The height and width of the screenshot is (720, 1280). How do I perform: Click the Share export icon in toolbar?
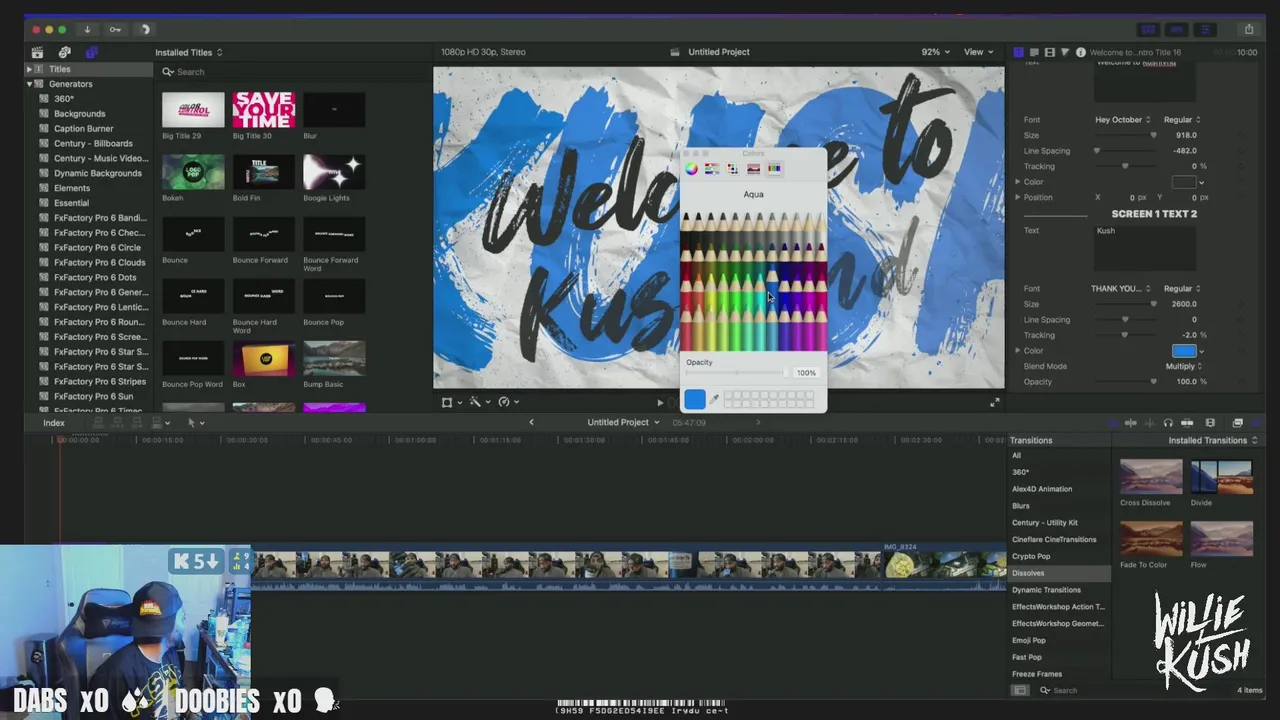(x=1248, y=29)
